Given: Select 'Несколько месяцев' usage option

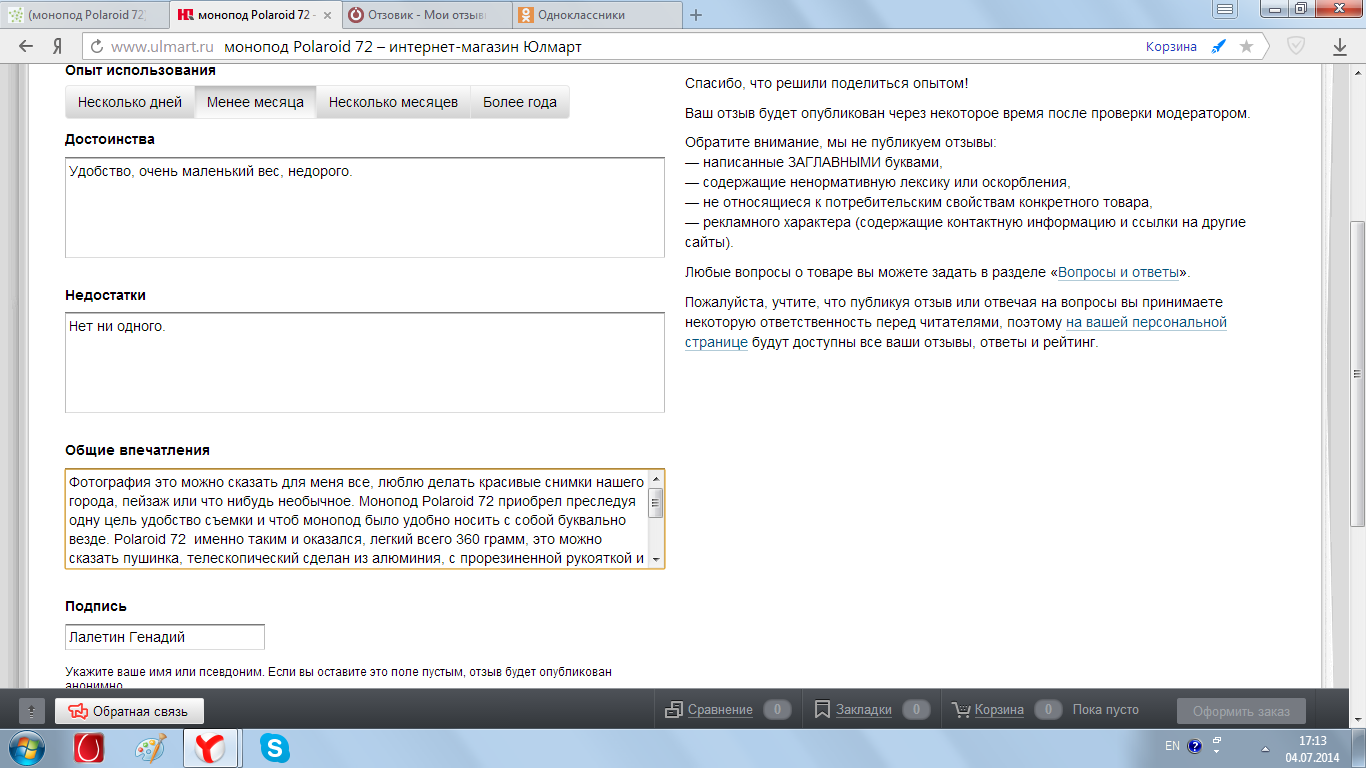Looking at the screenshot, I should click(x=393, y=102).
